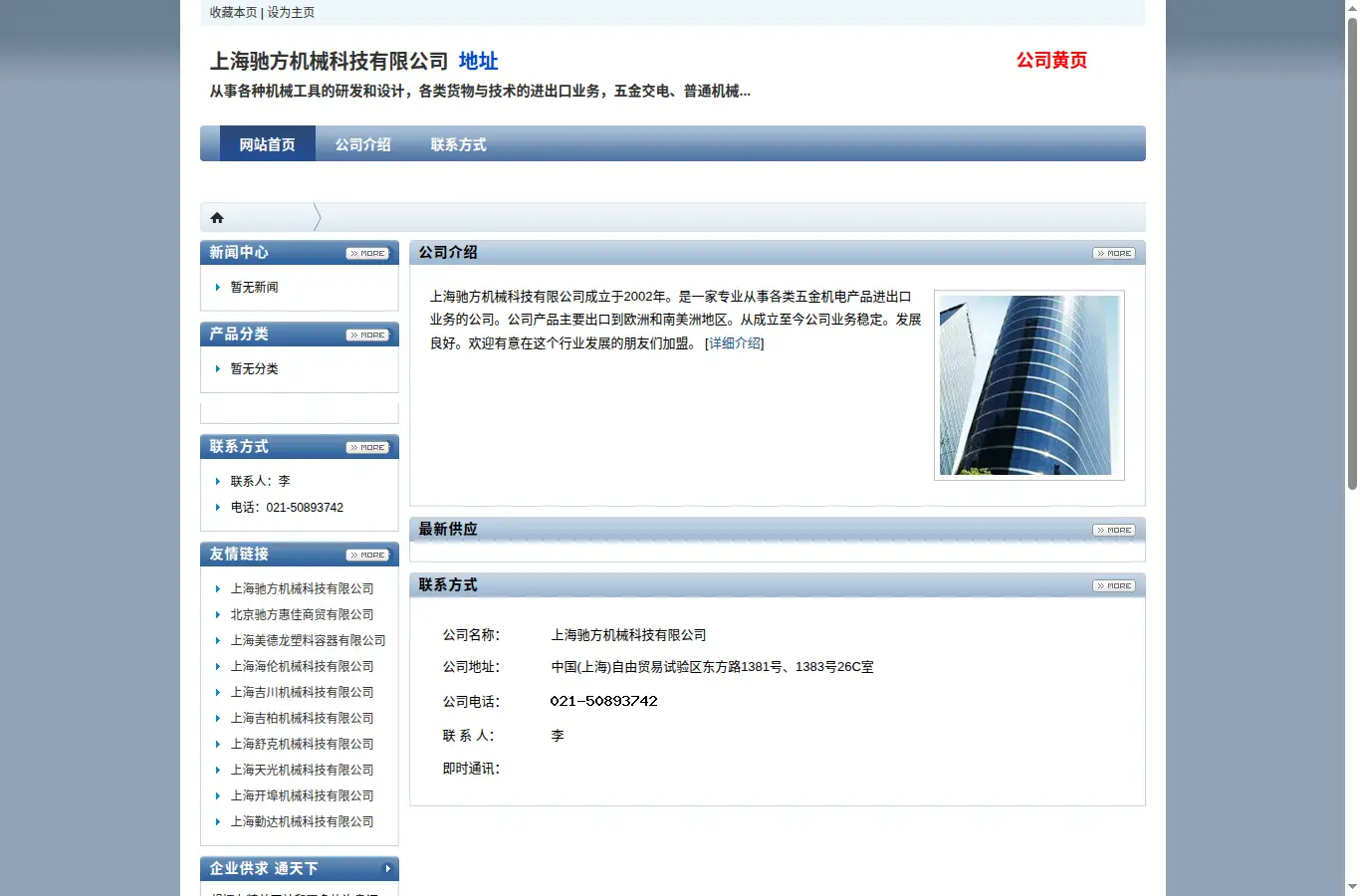
Task: Click the 收藏本页 link
Action: point(233,12)
